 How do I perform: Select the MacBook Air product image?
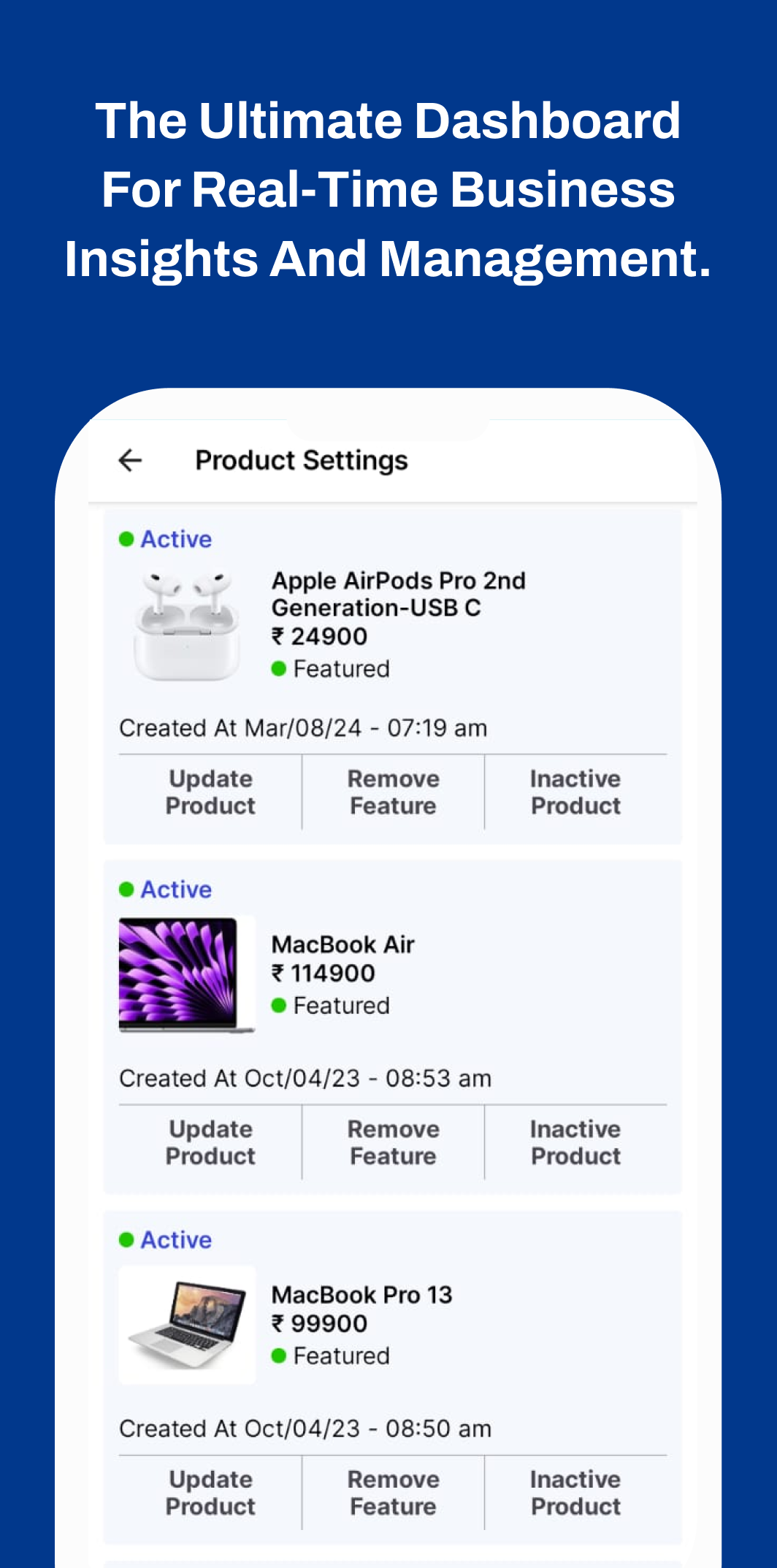[x=185, y=973]
